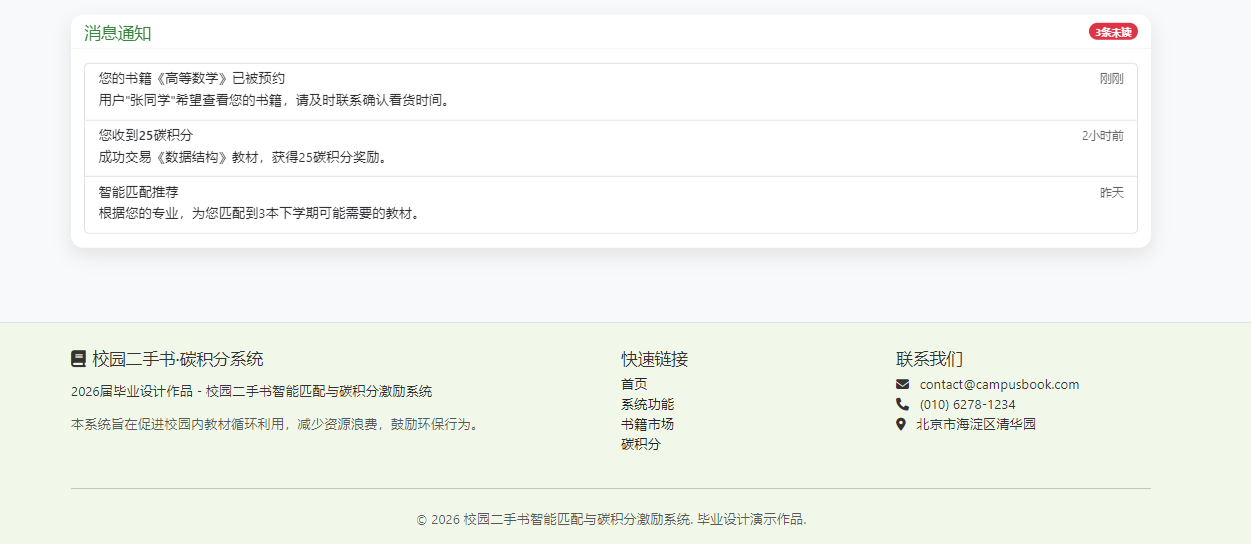The width and height of the screenshot is (1251, 544).
Task: Click the 联系我们 footer heading
Action: (929, 359)
